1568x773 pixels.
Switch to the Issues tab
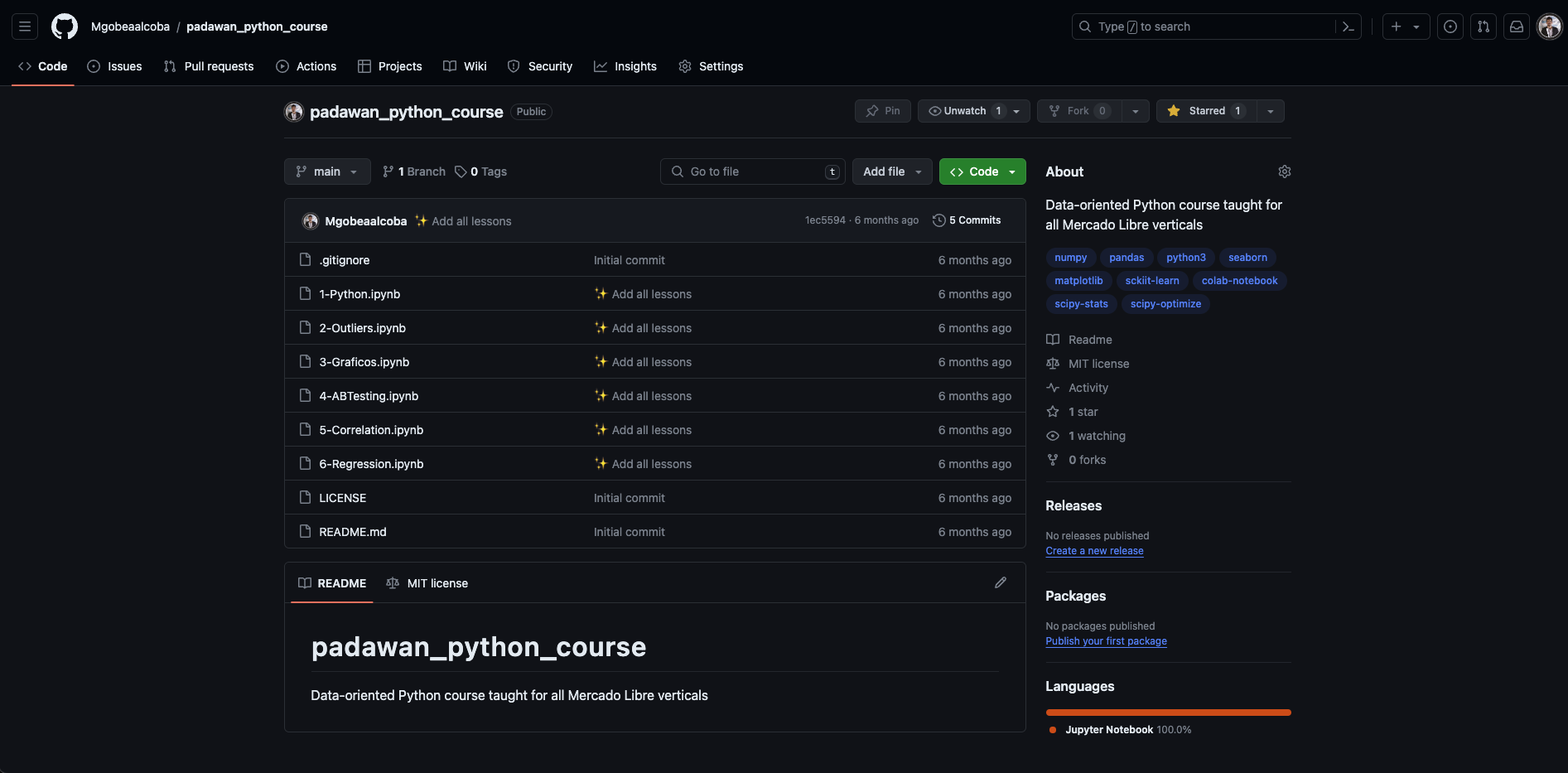[115, 66]
